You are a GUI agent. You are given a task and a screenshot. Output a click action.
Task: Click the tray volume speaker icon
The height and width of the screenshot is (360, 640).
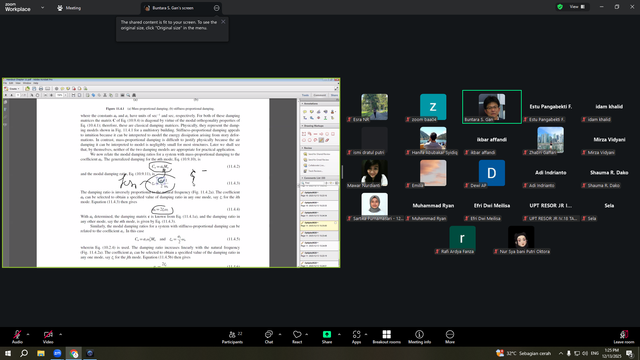coord(585,353)
